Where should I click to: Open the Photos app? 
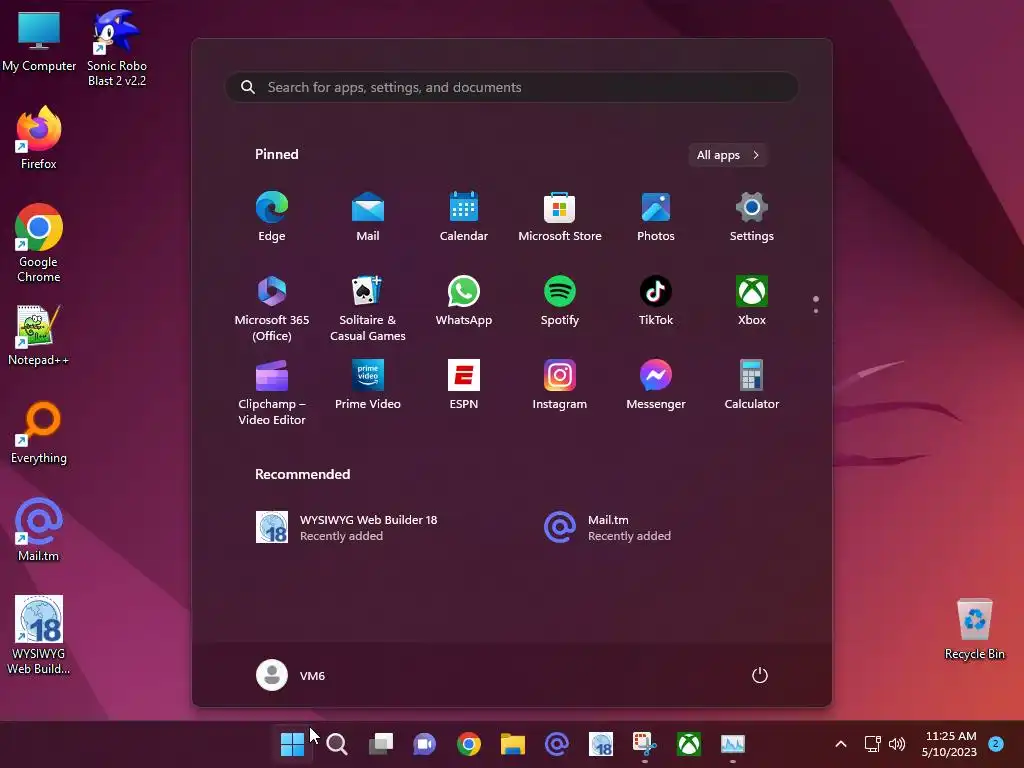pyautogui.click(x=656, y=217)
